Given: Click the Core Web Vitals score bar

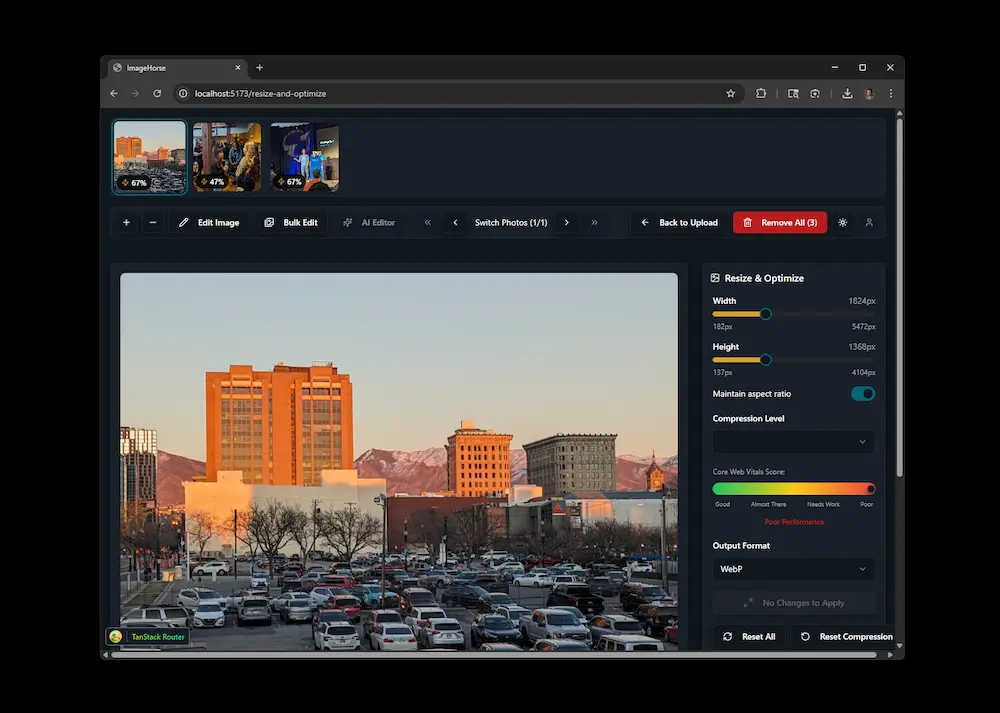Looking at the screenshot, I should [793, 489].
